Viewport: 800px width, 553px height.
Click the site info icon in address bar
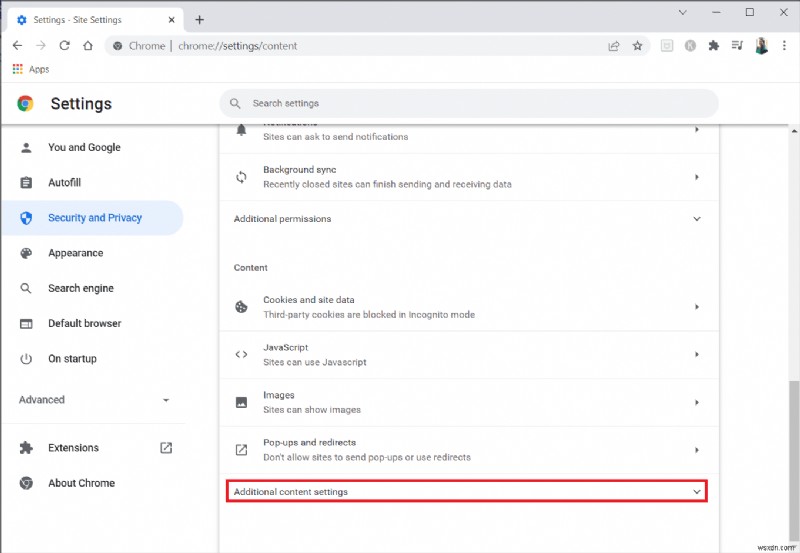click(x=117, y=46)
